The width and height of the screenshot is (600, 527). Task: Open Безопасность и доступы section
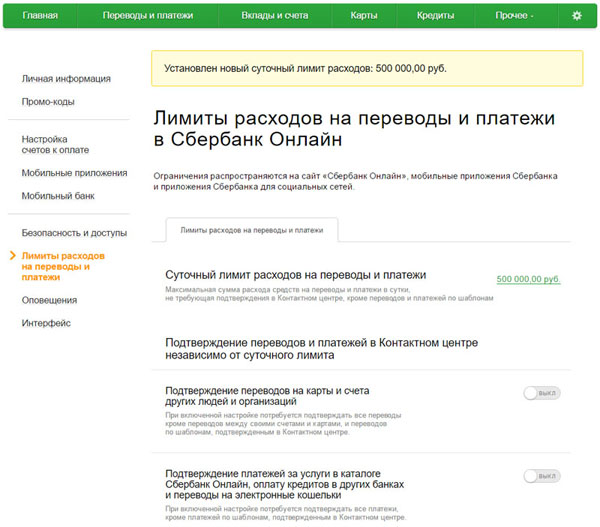click(74, 233)
